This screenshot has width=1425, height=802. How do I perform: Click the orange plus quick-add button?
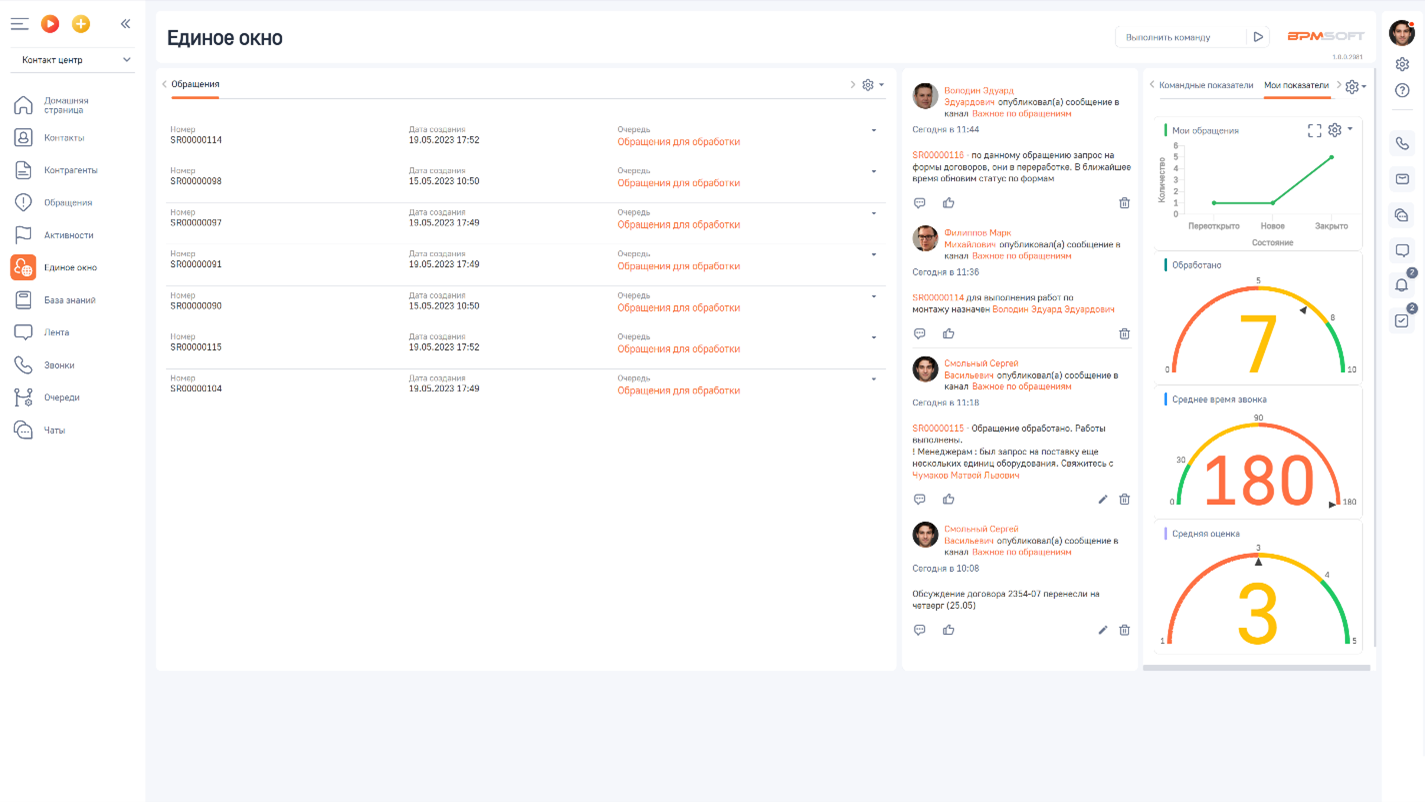point(81,24)
